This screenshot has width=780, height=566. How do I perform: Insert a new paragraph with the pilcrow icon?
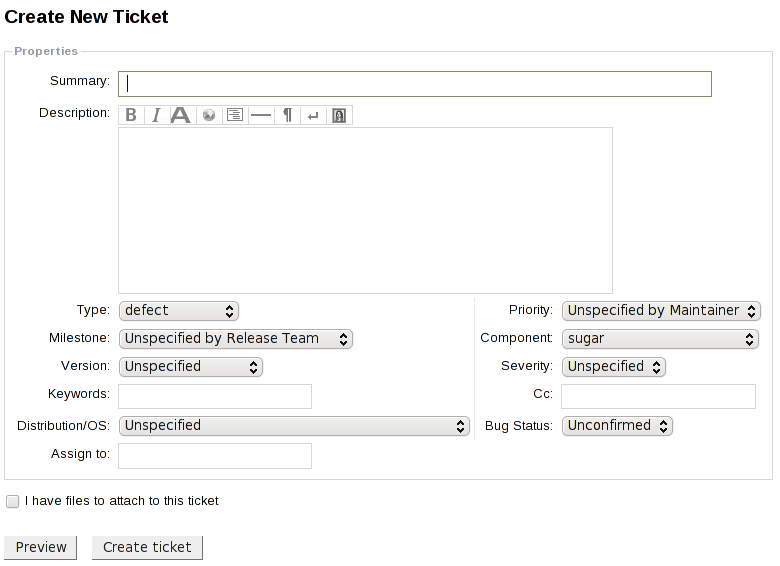click(287, 115)
